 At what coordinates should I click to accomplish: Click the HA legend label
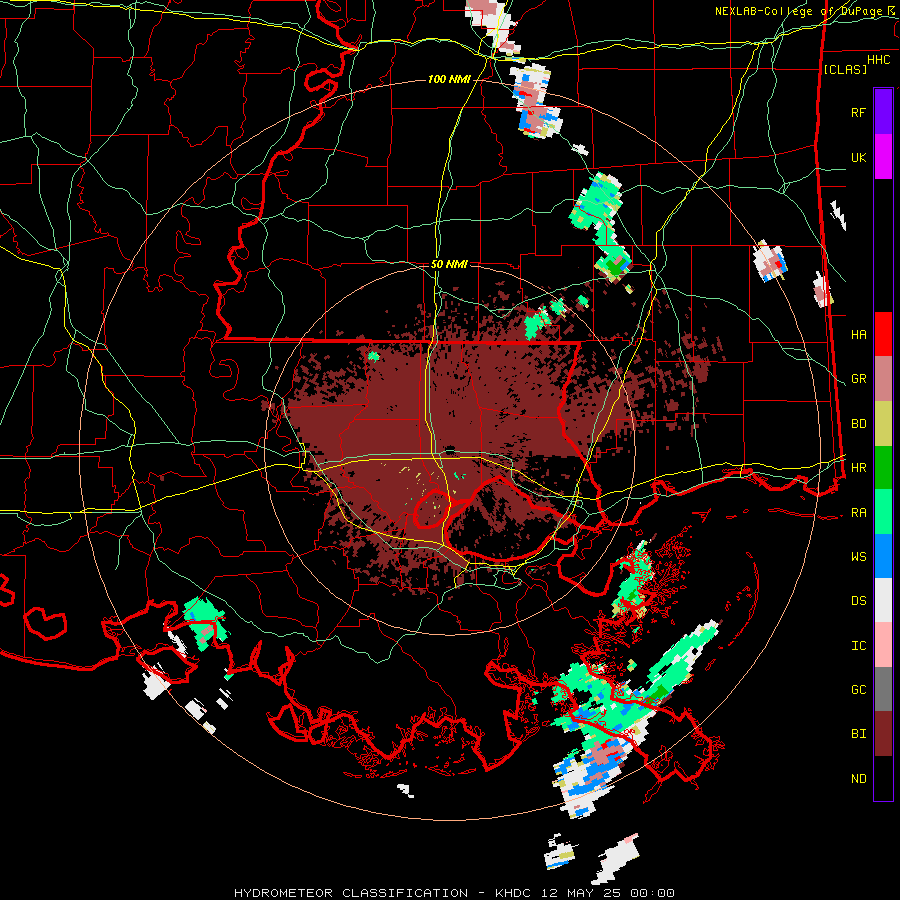(x=858, y=334)
